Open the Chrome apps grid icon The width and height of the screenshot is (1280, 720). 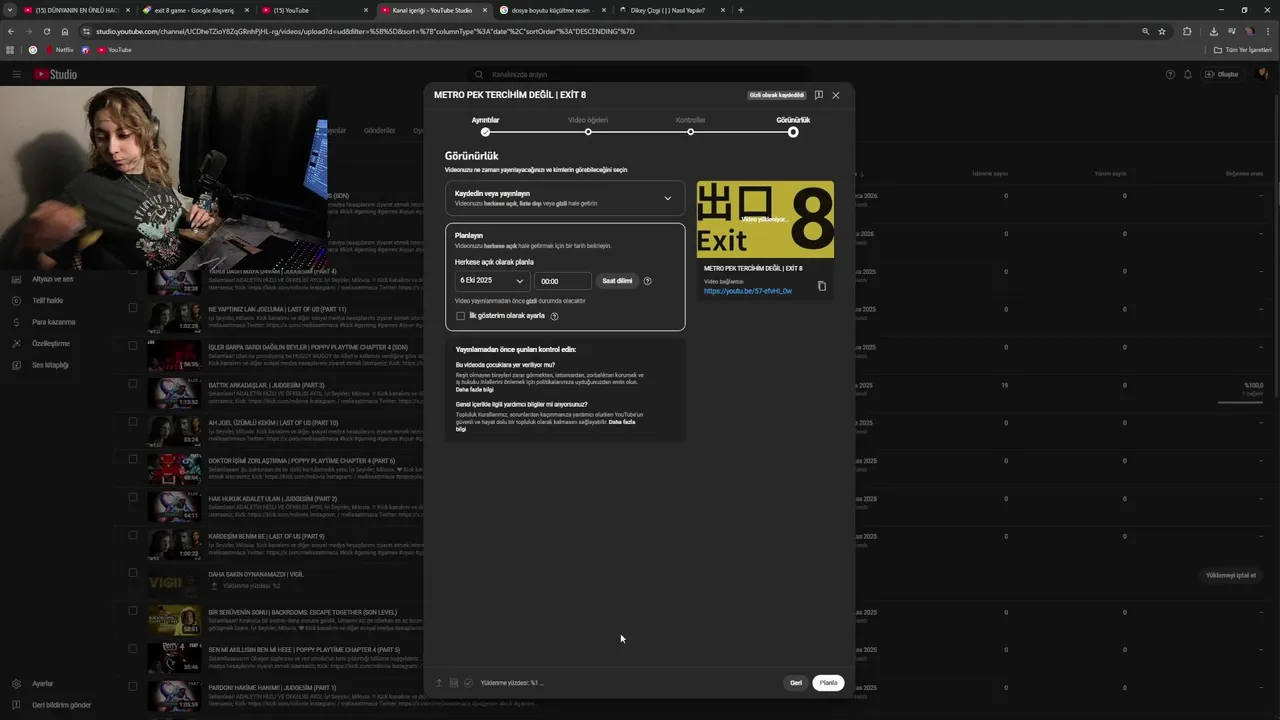[11, 49]
